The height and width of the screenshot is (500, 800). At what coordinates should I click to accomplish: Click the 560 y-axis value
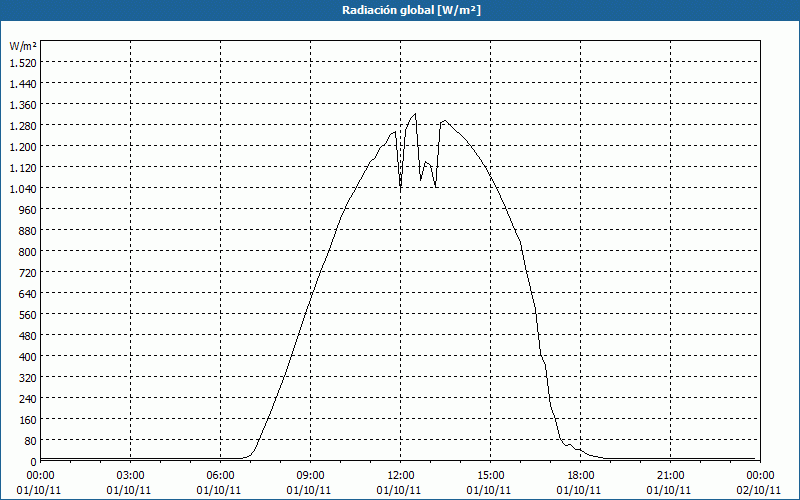[x=29, y=315]
